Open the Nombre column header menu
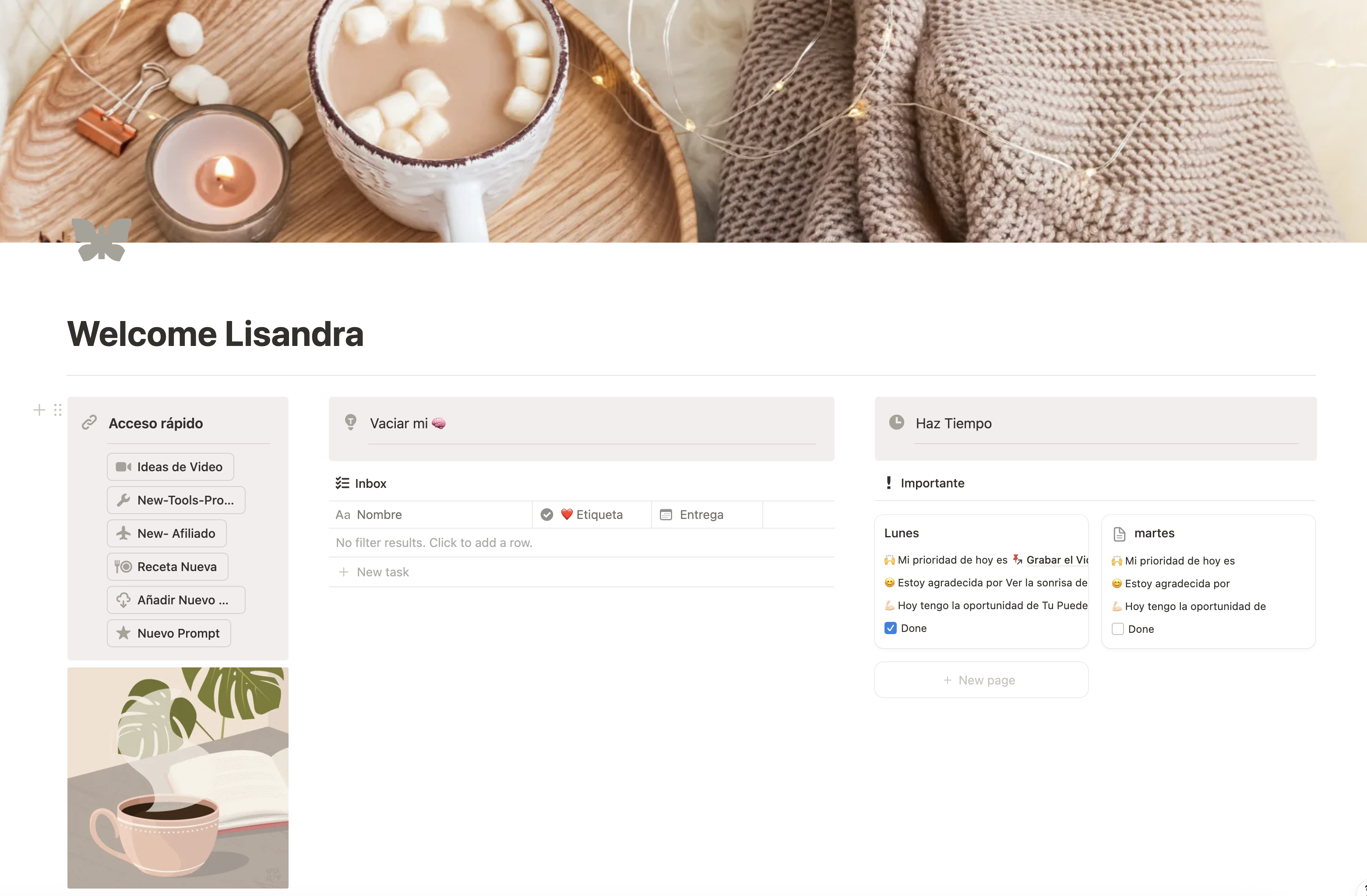Screen dimensions: 1367x896 (x=430, y=515)
